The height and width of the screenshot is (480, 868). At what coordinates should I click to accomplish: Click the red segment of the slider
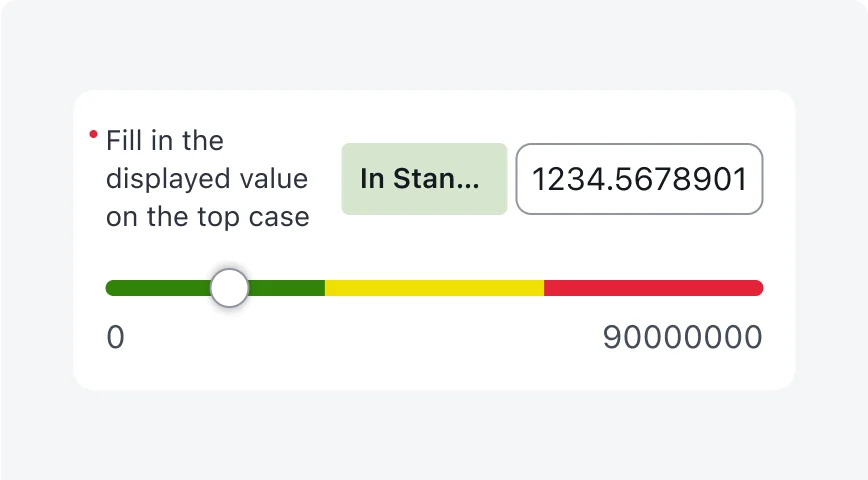(x=653, y=288)
